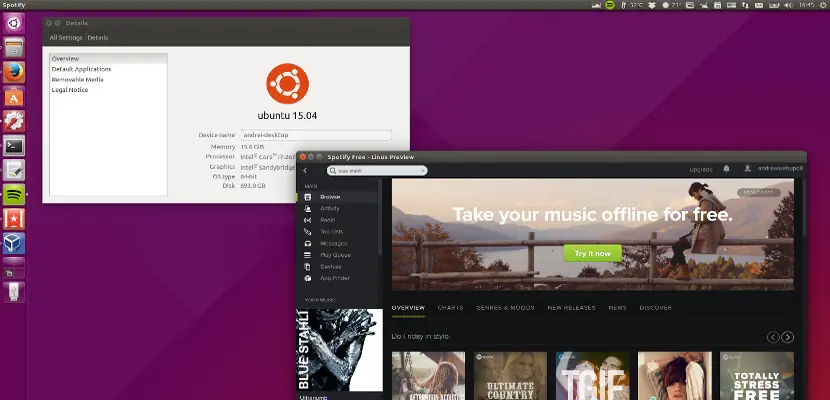The height and width of the screenshot is (400, 830).
Task: Open App Finder in Spotify sidebar
Action: [x=337, y=278]
